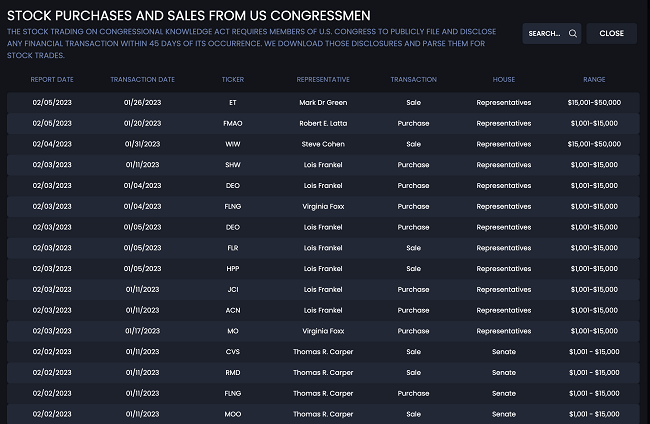Select transaction date 01/31/2023
This screenshot has width=650, height=424.
142,144
